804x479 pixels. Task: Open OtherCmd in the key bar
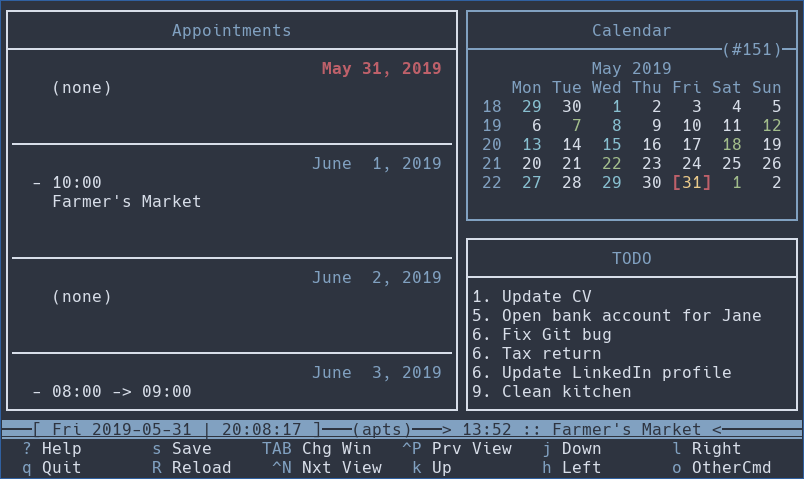[721, 468]
